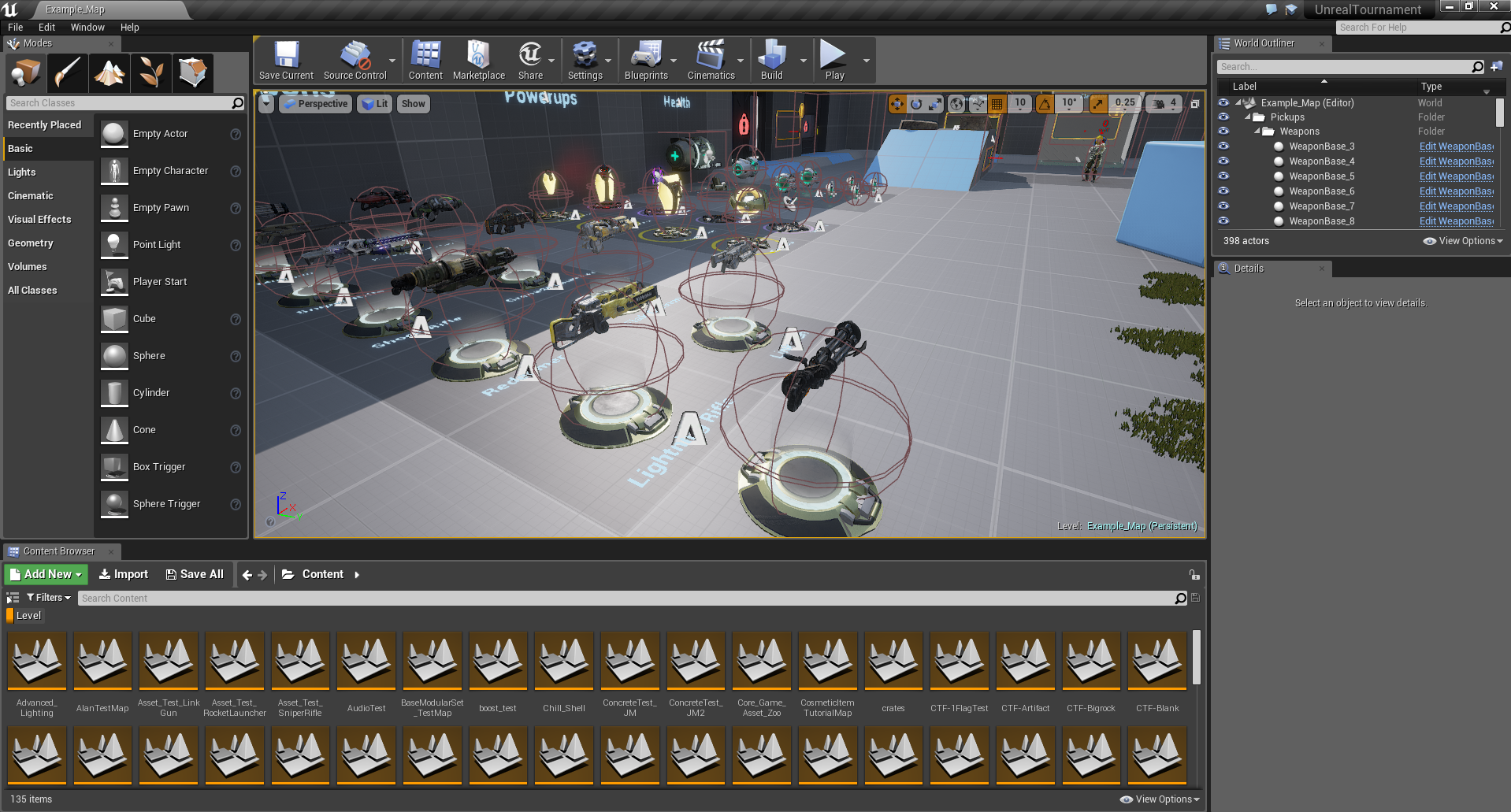Open the Window menu
Viewport: 1511px width, 812px height.
[x=87, y=27]
